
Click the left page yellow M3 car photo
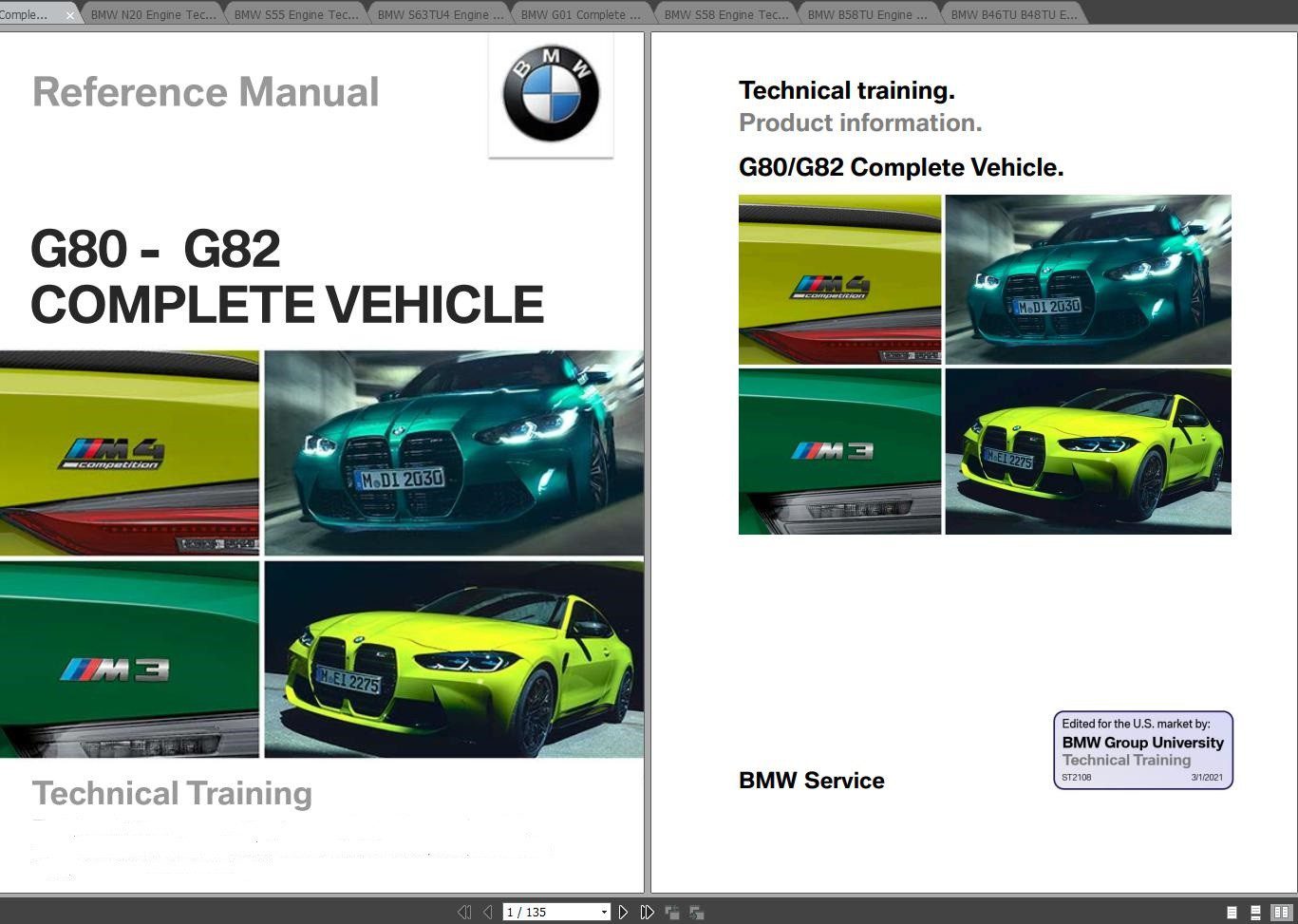click(x=454, y=659)
